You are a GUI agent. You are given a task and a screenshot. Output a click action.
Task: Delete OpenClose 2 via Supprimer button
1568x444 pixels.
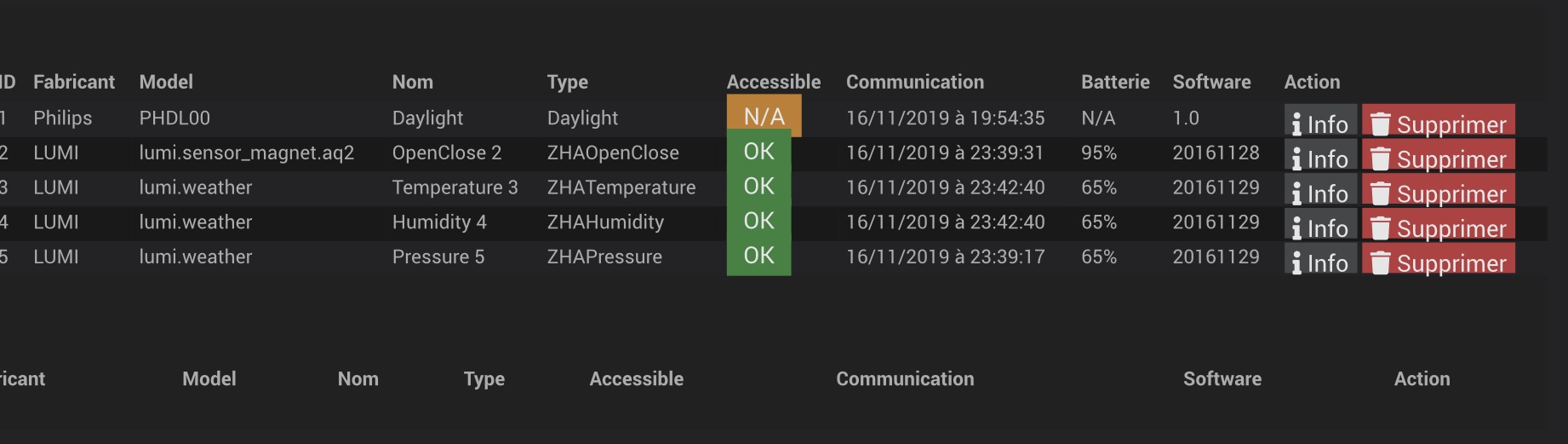[1439, 157]
